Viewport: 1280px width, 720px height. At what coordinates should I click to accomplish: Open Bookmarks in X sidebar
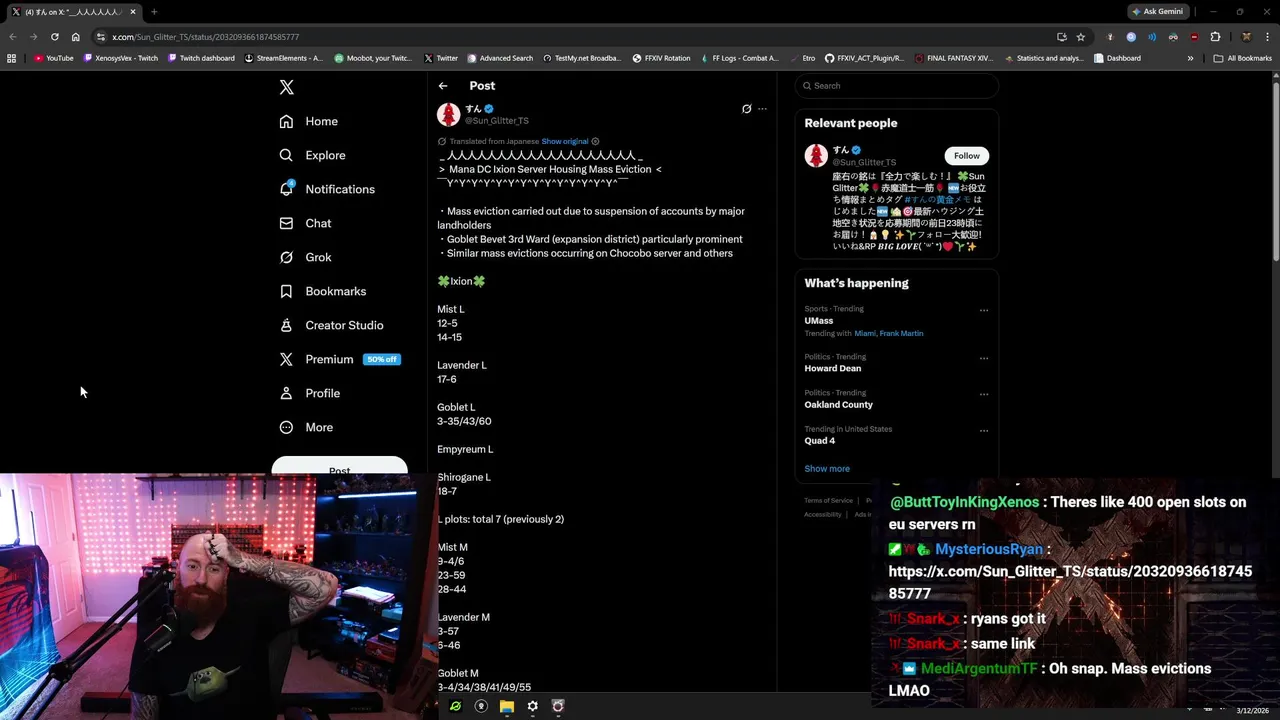click(x=322, y=291)
